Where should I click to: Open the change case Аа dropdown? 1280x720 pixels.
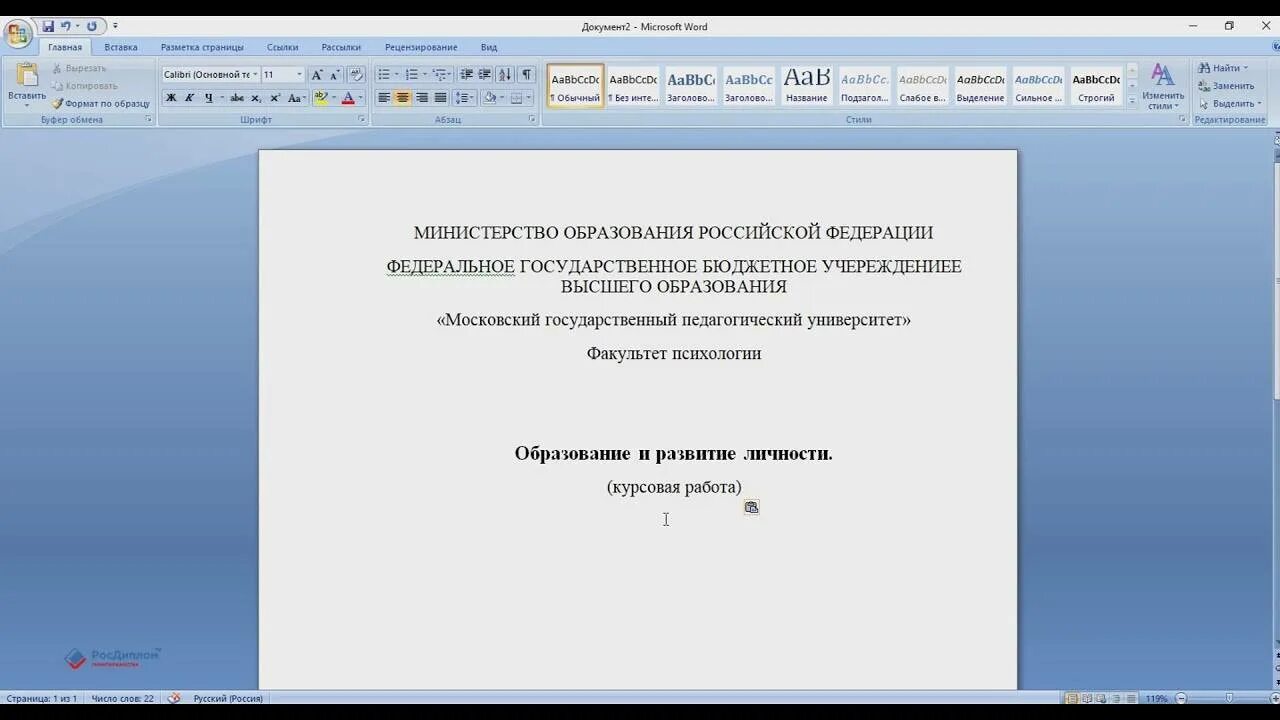coord(297,98)
